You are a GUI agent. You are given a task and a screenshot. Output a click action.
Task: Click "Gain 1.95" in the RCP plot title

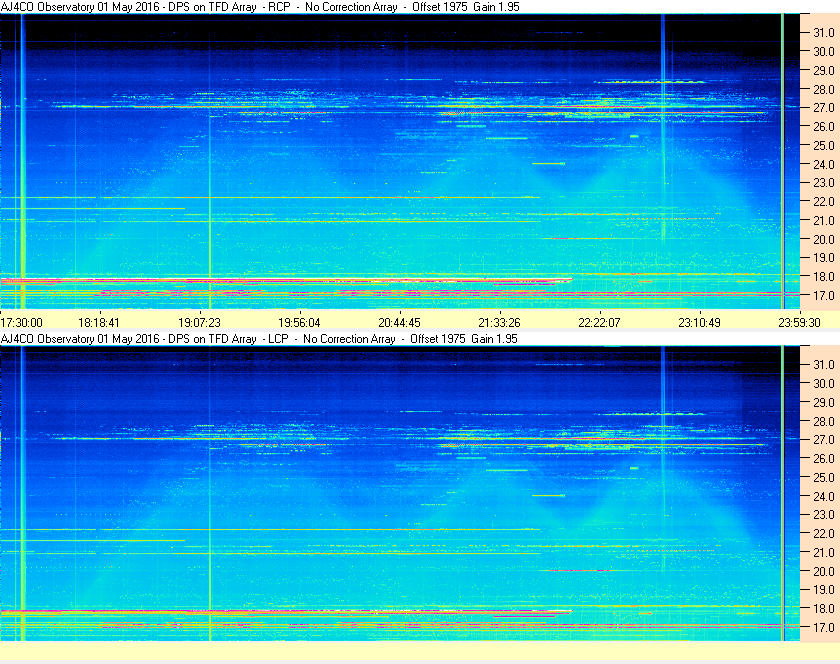496,7
